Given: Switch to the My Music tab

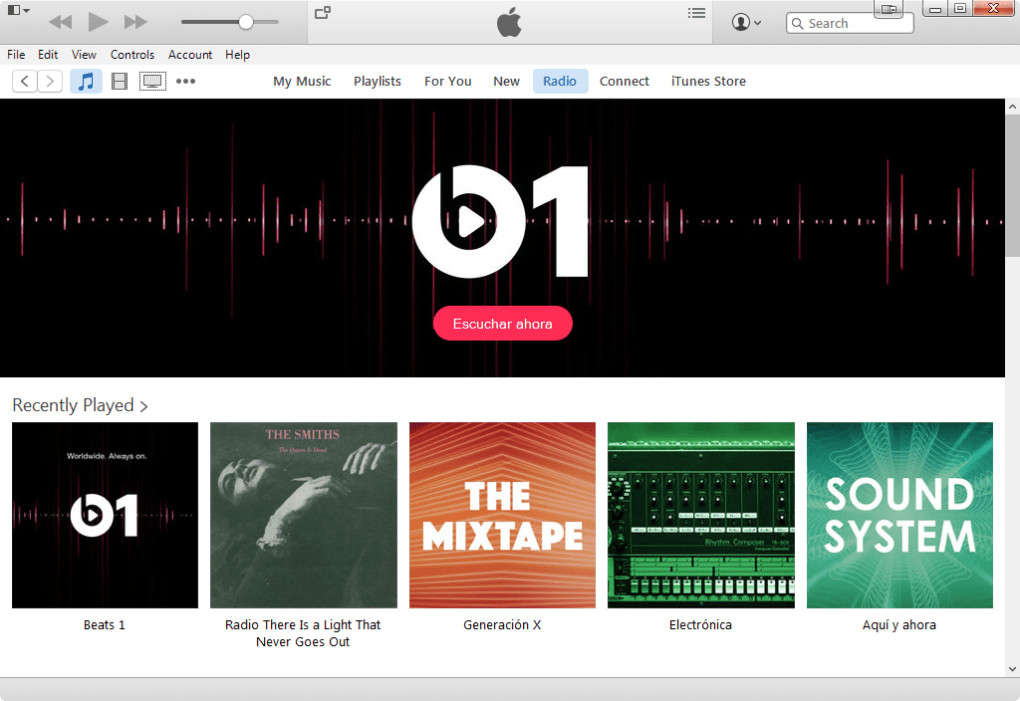Looking at the screenshot, I should click(302, 81).
